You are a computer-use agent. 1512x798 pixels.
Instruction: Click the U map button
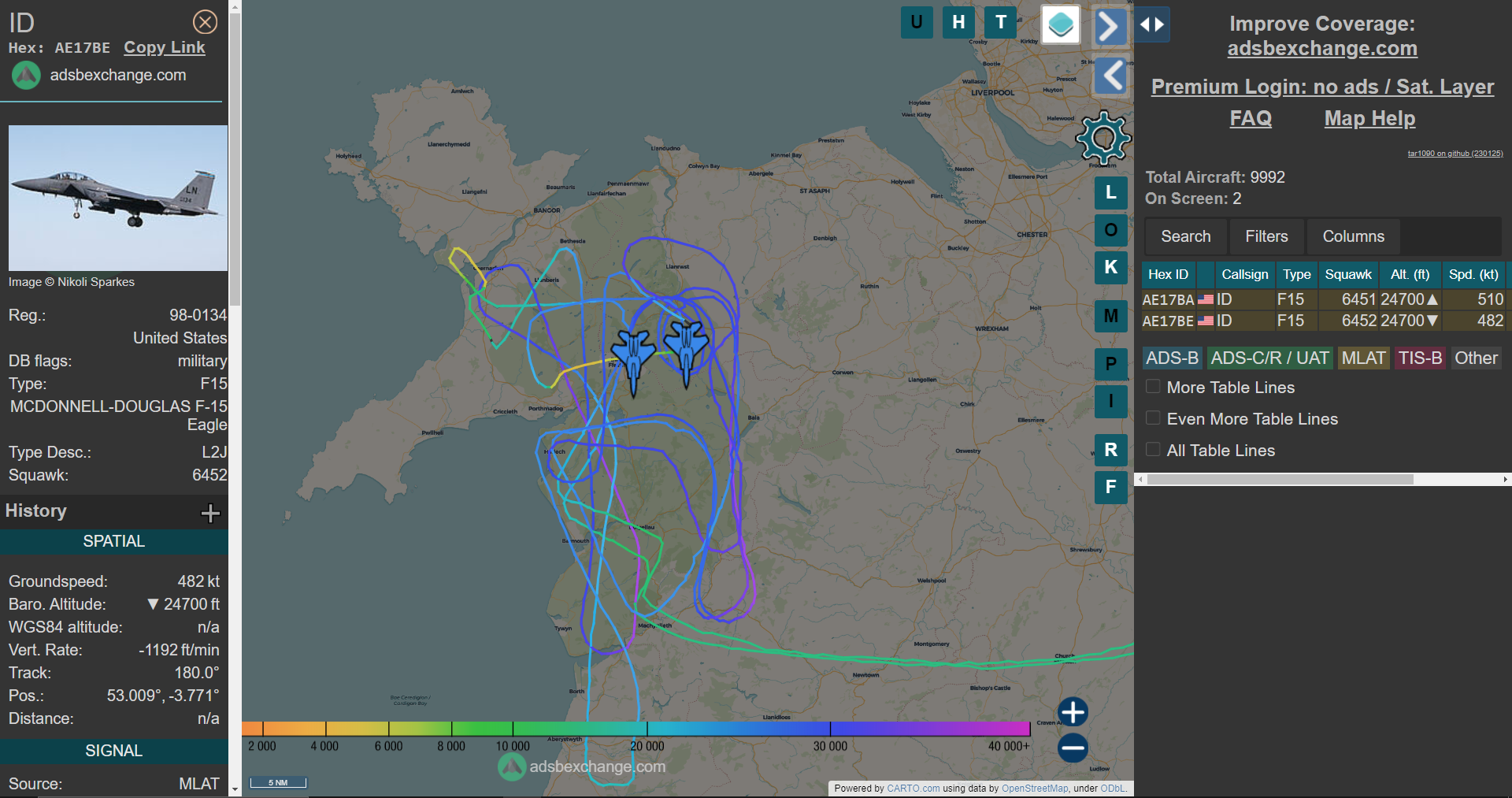[x=917, y=22]
